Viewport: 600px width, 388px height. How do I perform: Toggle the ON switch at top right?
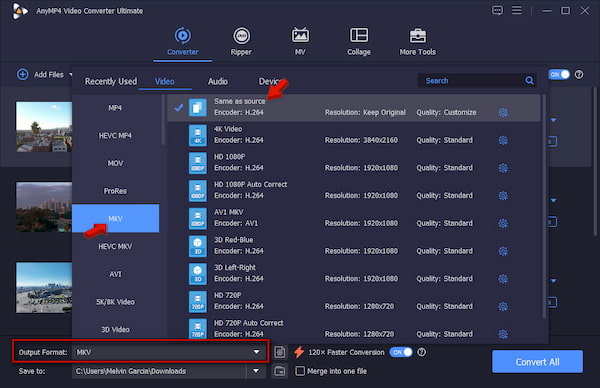point(558,75)
